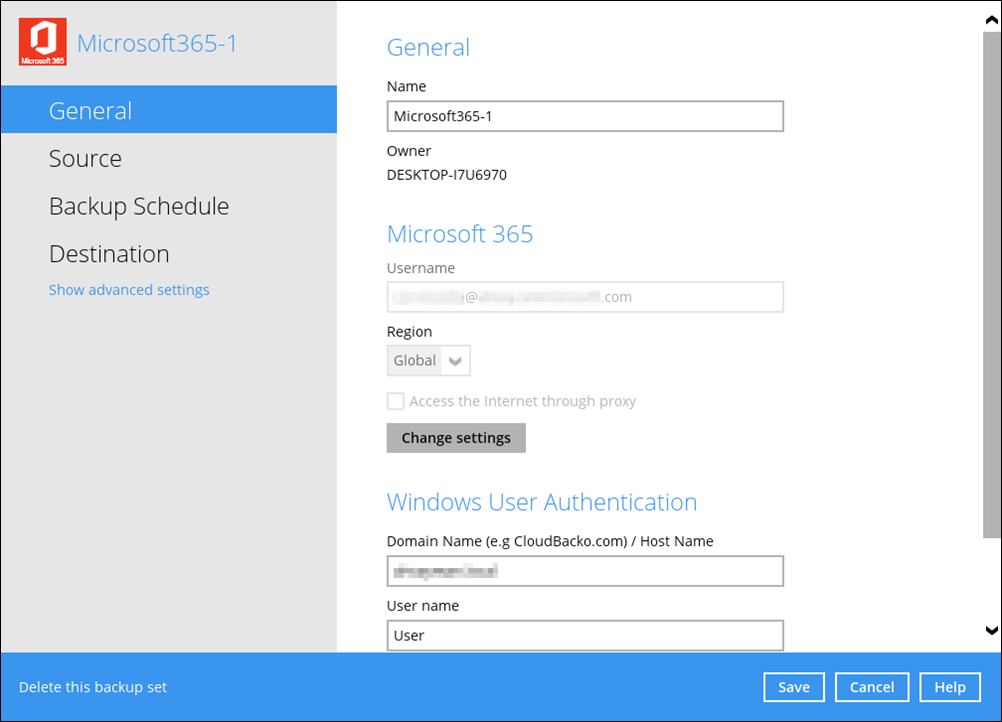Open Help from the bottom bar
This screenshot has width=1002, height=722.
[x=950, y=687]
